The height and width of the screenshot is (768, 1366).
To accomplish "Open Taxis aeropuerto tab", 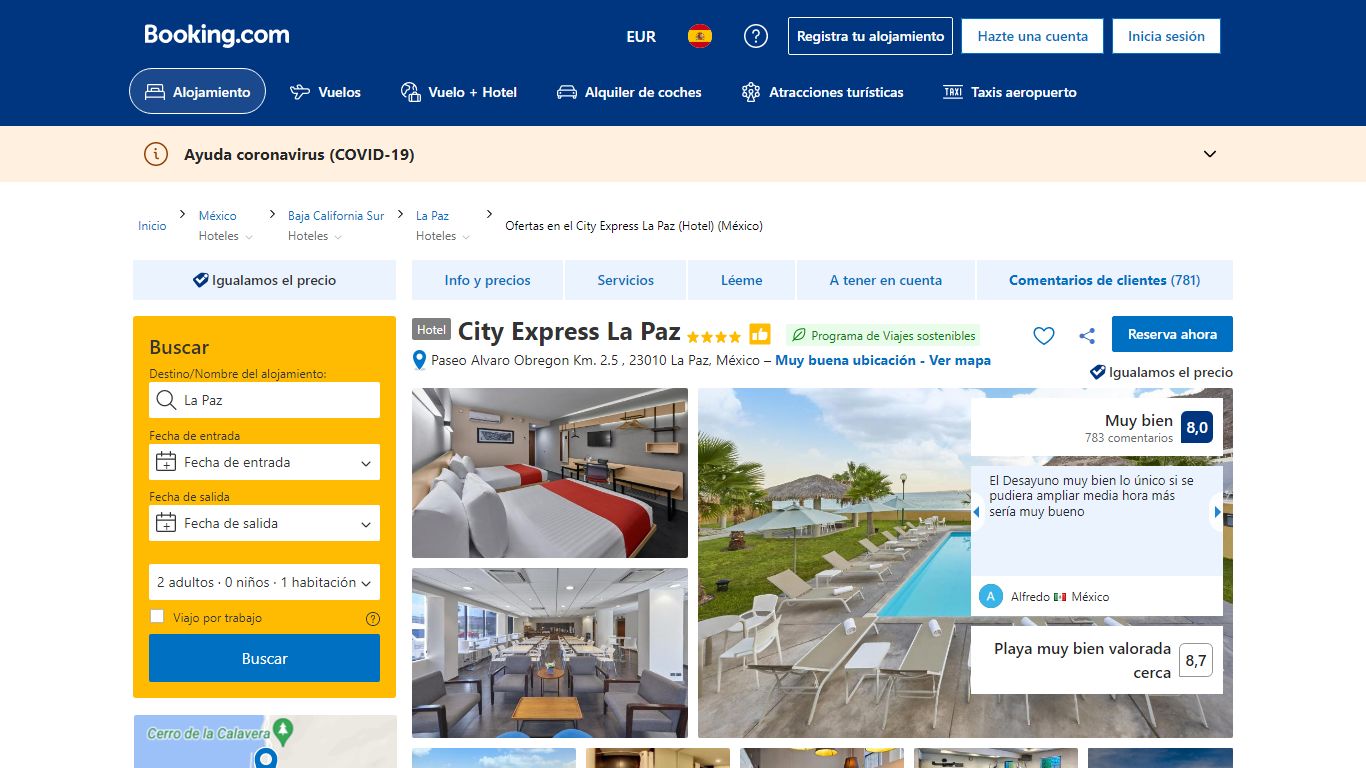I will pyautogui.click(x=1010, y=92).
